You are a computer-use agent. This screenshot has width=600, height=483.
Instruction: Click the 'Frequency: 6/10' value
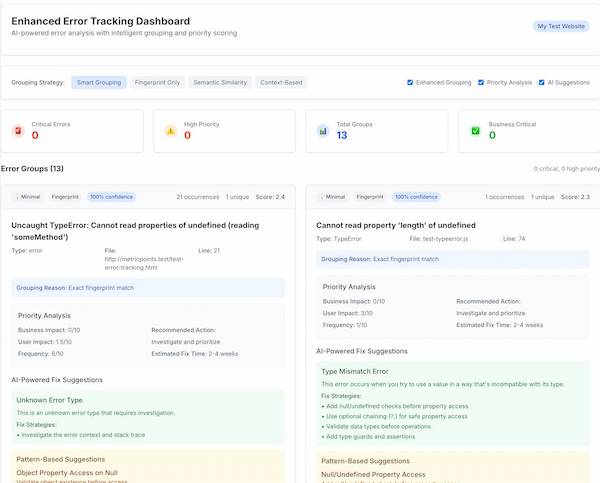coord(41,354)
